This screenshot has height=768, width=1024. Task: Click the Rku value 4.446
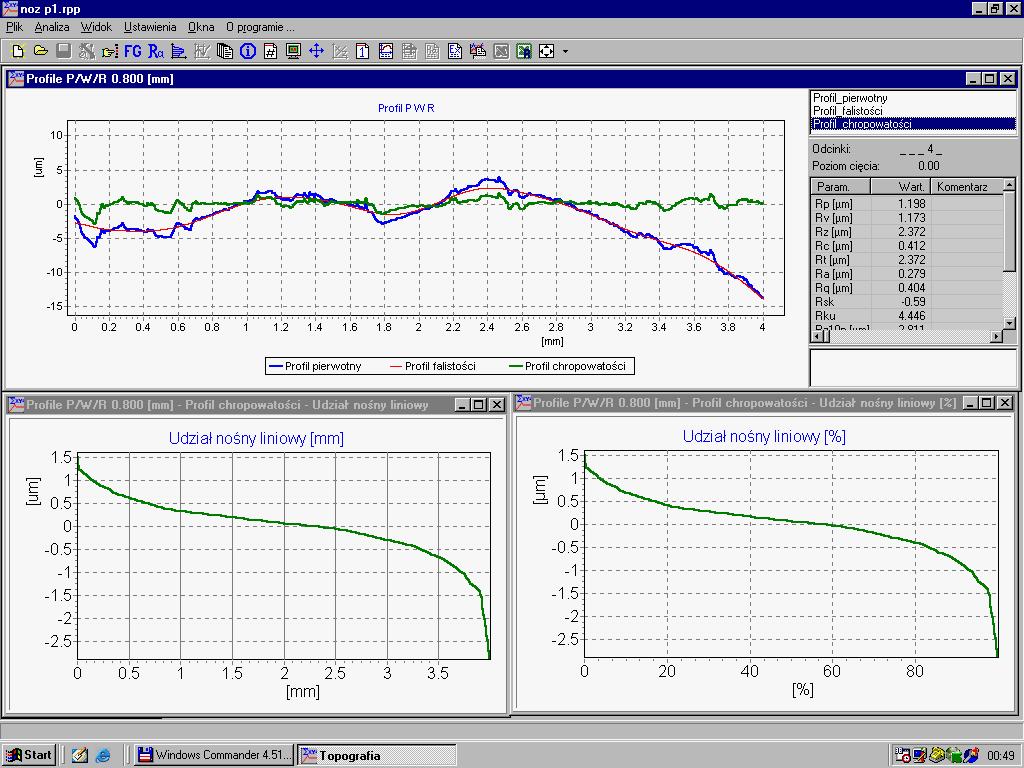912,316
